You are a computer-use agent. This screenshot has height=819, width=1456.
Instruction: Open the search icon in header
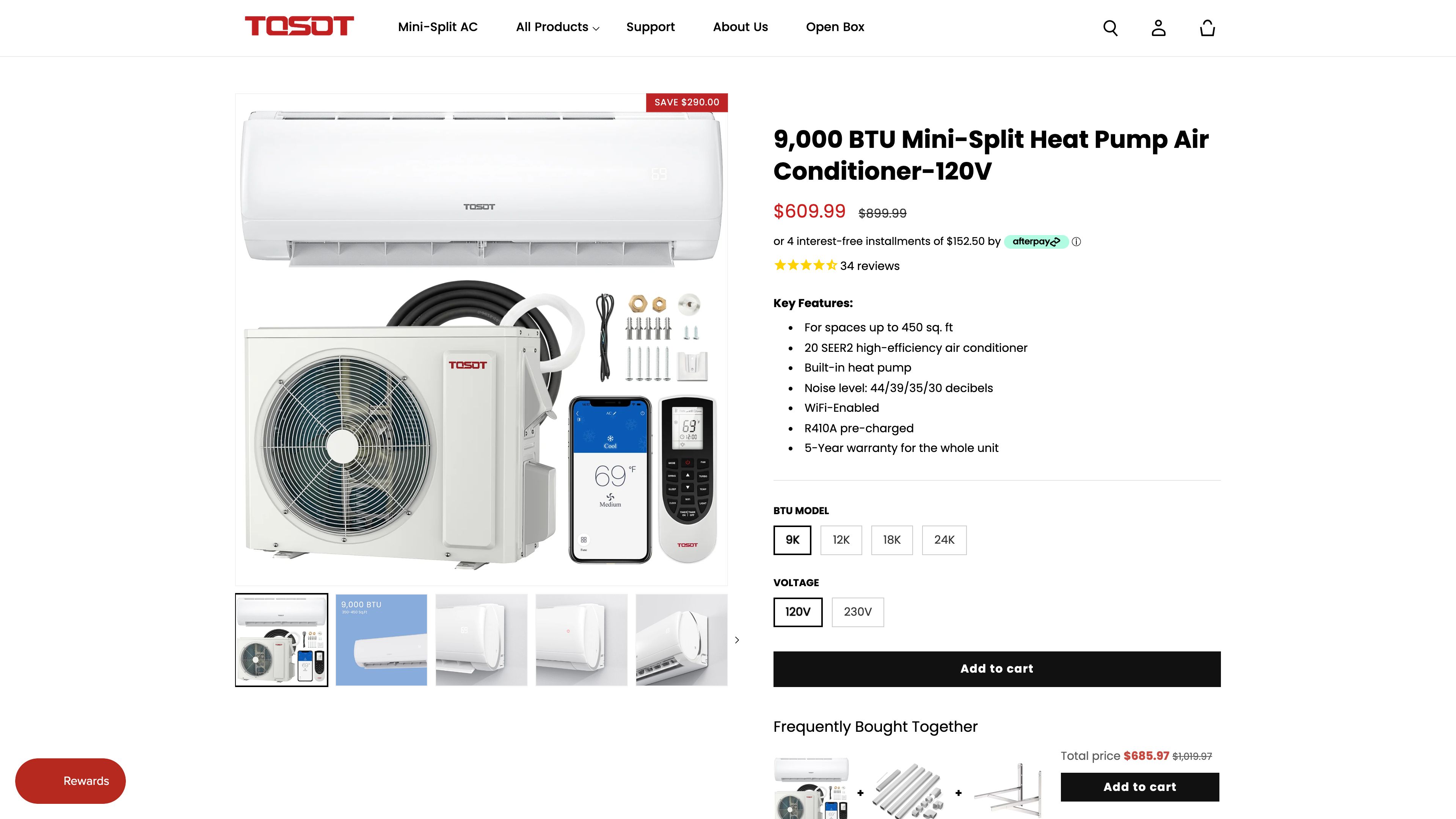(1110, 28)
